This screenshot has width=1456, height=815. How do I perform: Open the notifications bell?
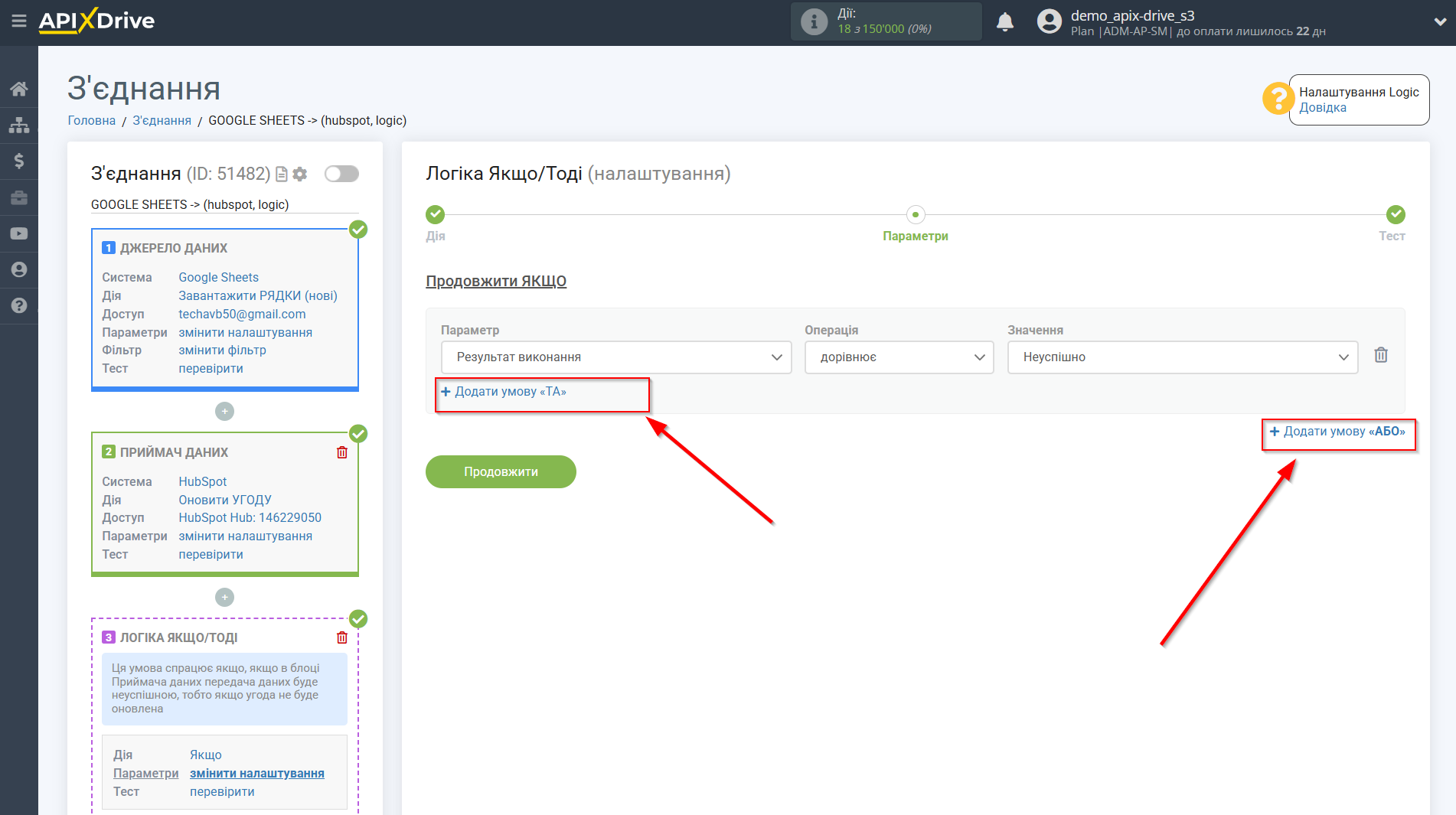pos(1005,22)
